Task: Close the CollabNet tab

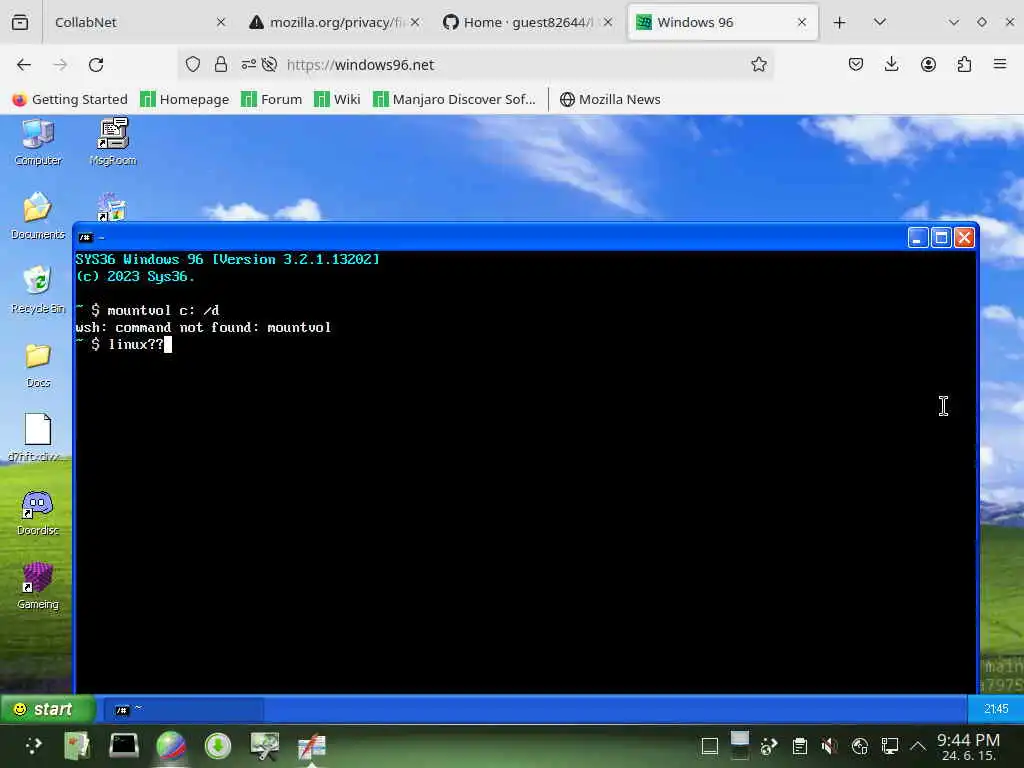Action: tap(221, 22)
